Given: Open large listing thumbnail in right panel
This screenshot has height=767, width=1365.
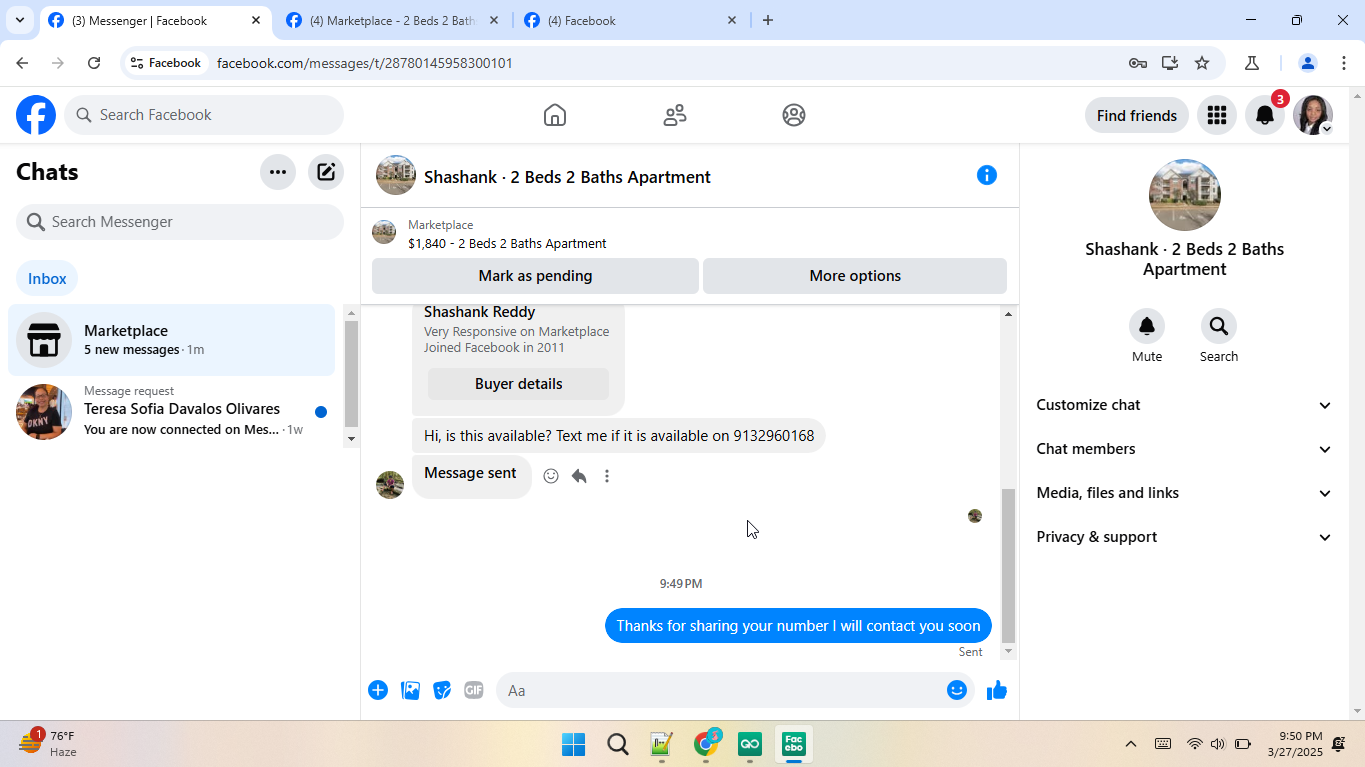Looking at the screenshot, I should (1185, 195).
